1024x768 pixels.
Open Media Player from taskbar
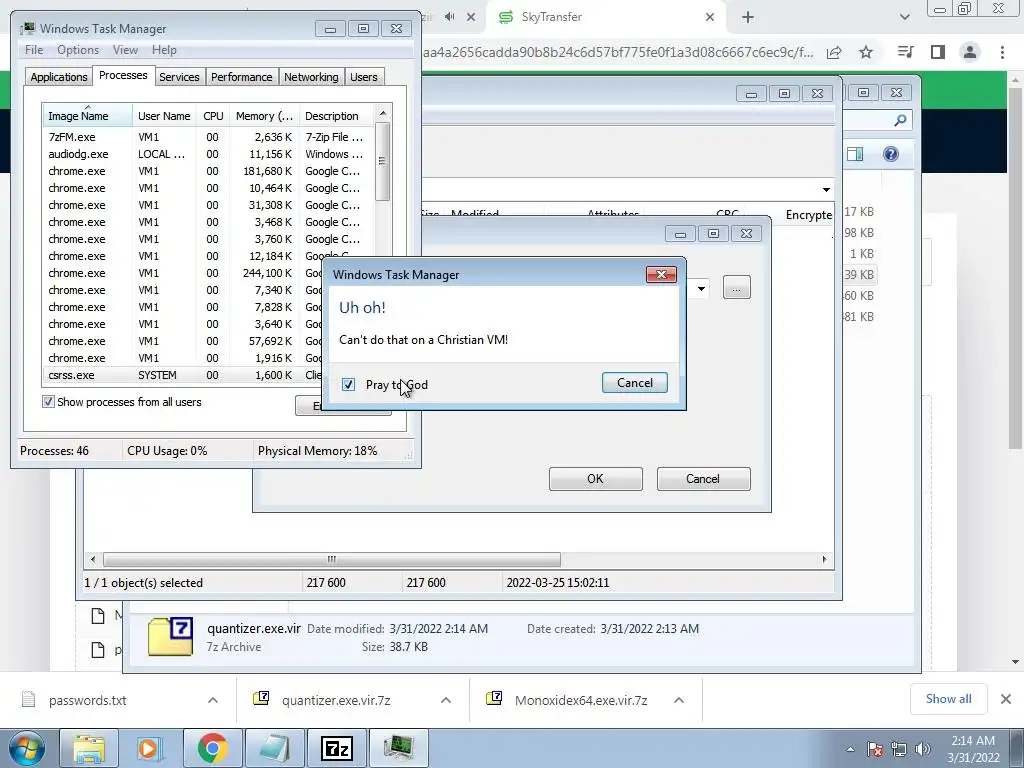(x=150, y=748)
